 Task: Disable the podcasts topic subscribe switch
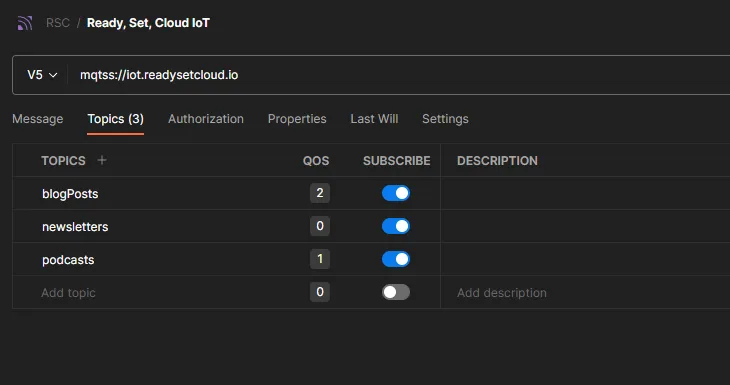tap(396, 259)
